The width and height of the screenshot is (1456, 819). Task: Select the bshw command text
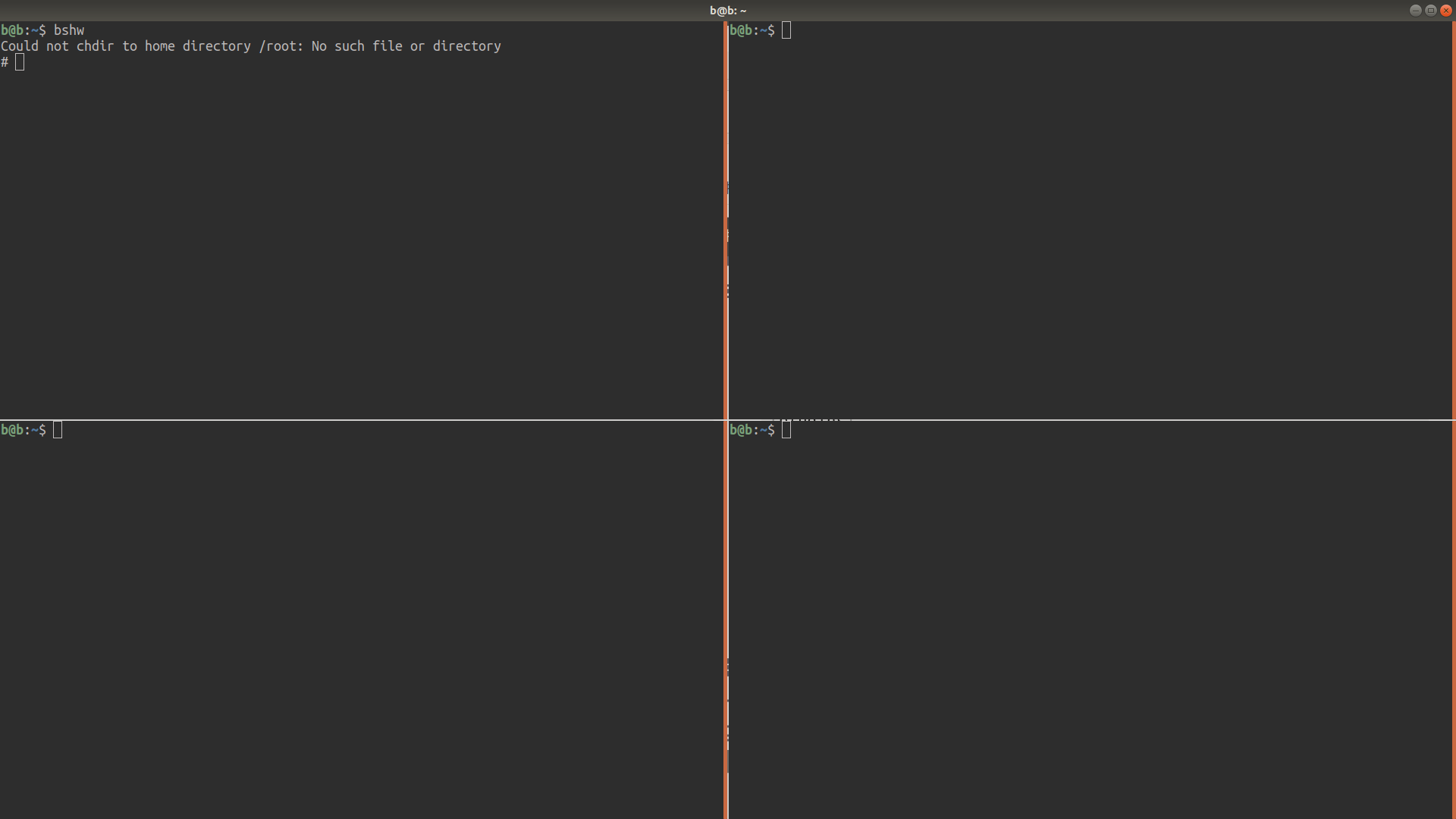coord(69,30)
